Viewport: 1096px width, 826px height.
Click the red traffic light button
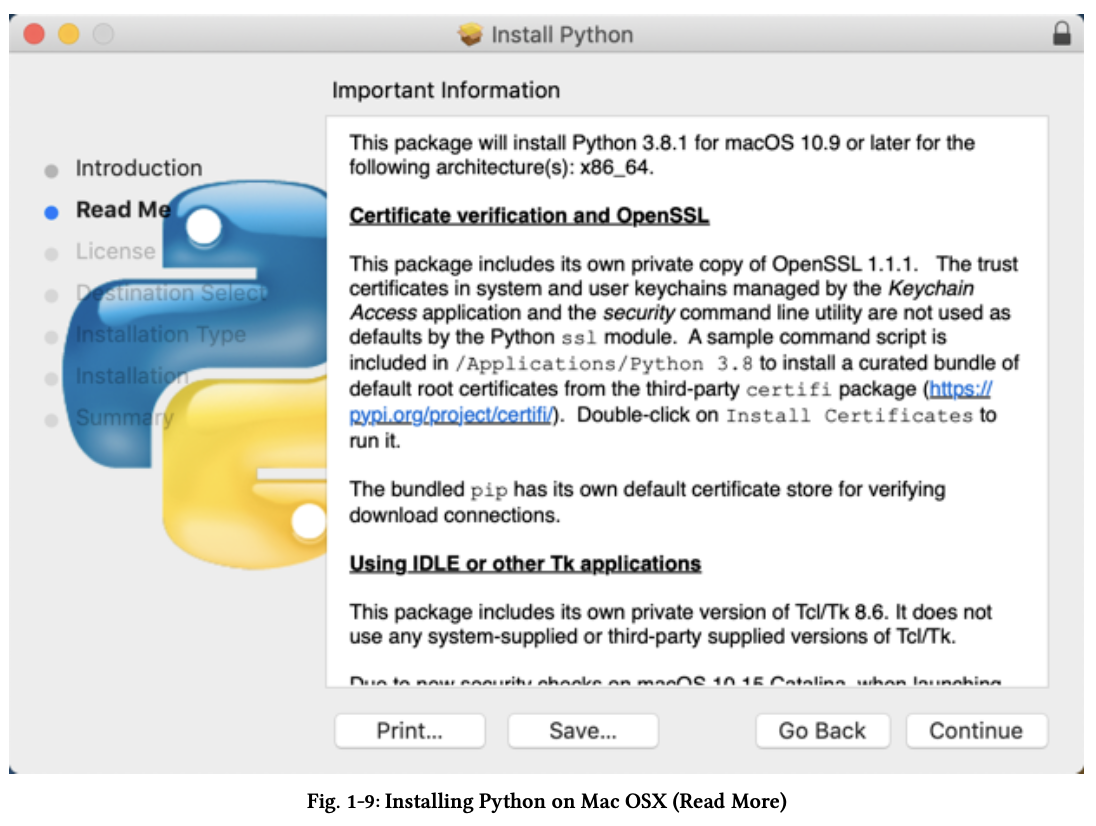[x=35, y=32]
